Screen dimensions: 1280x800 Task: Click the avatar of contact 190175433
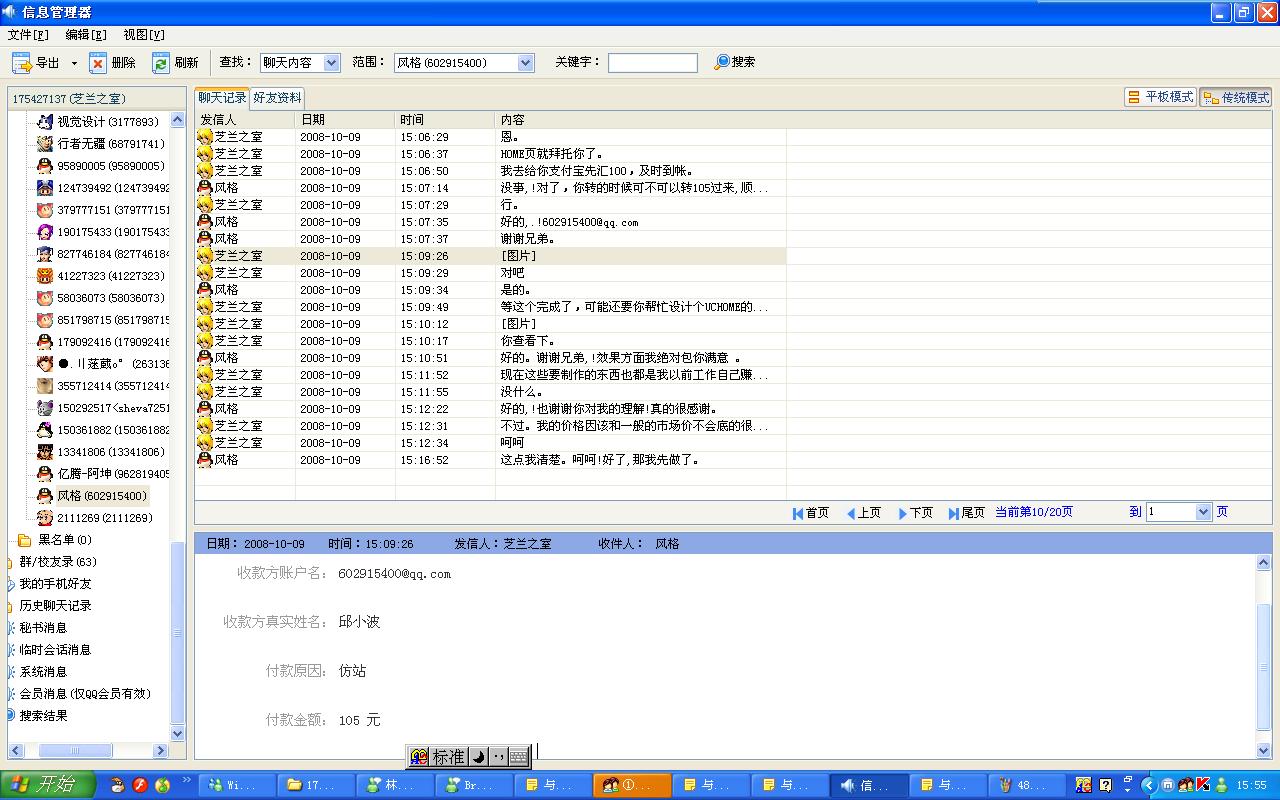(44, 232)
